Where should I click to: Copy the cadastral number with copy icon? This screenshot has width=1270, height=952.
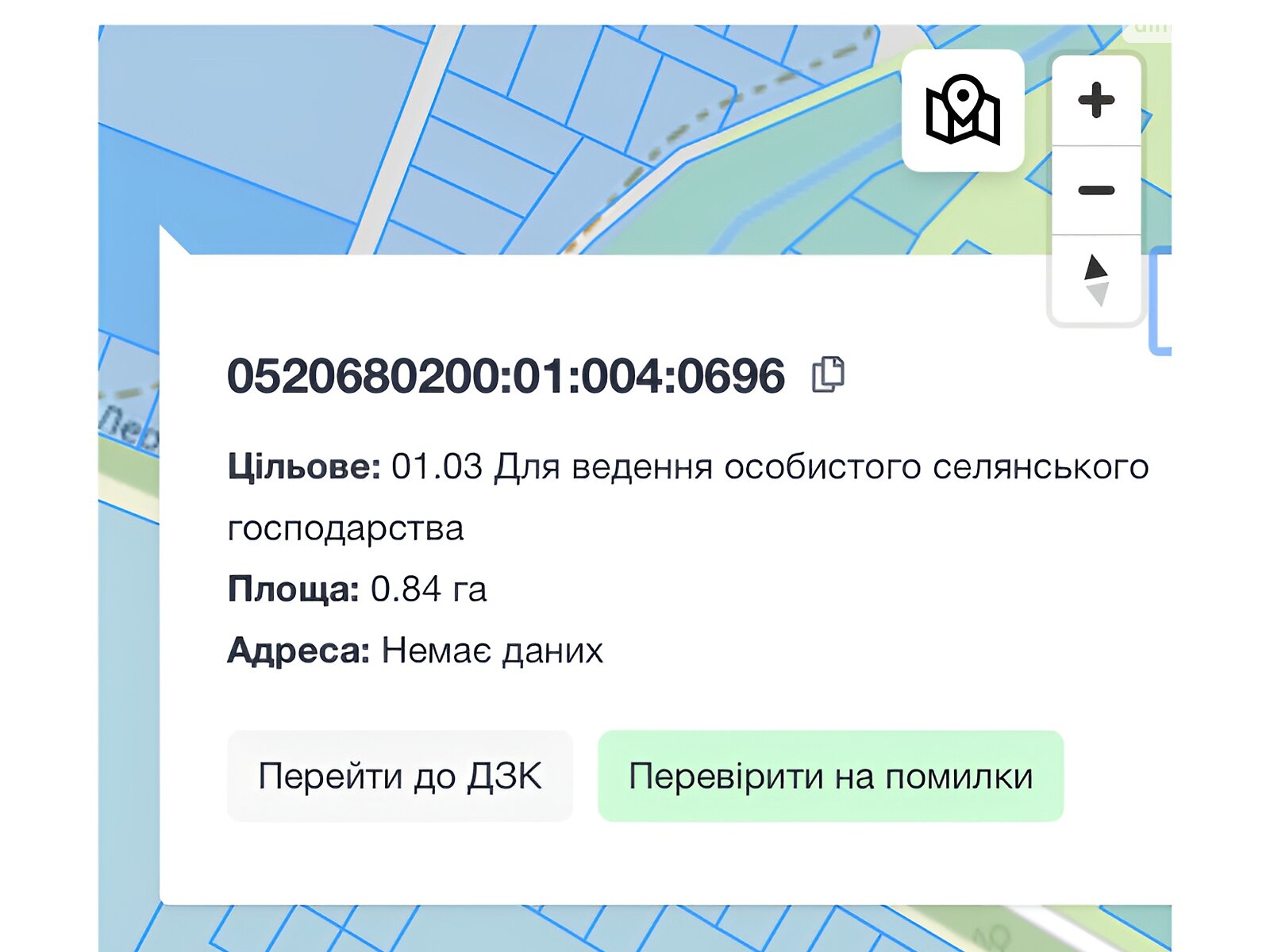point(828,374)
